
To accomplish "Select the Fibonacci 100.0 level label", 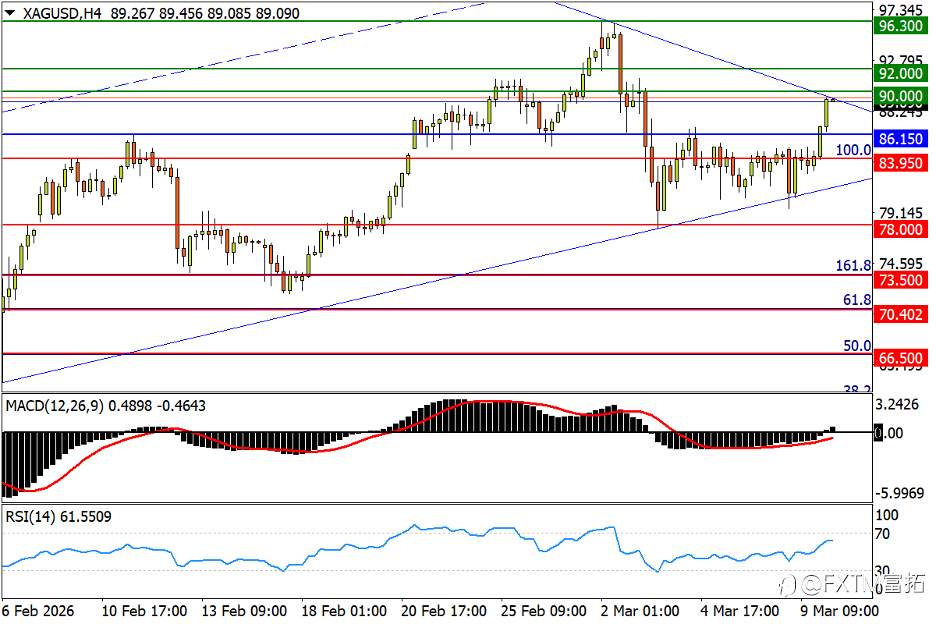I will pos(853,150).
